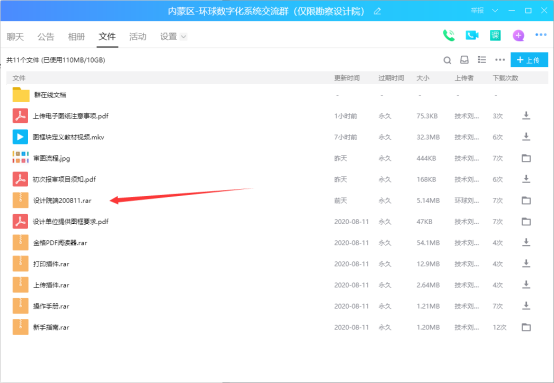This screenshot has height=383, width=554.
Task: Sort by the 文件 column header
Action: pos(19,78)
